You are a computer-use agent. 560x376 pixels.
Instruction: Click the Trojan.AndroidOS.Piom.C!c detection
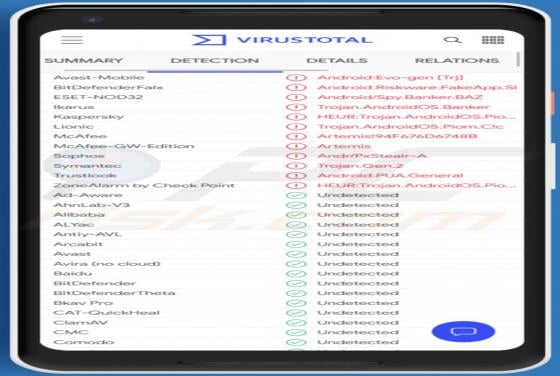click(410, 127)
